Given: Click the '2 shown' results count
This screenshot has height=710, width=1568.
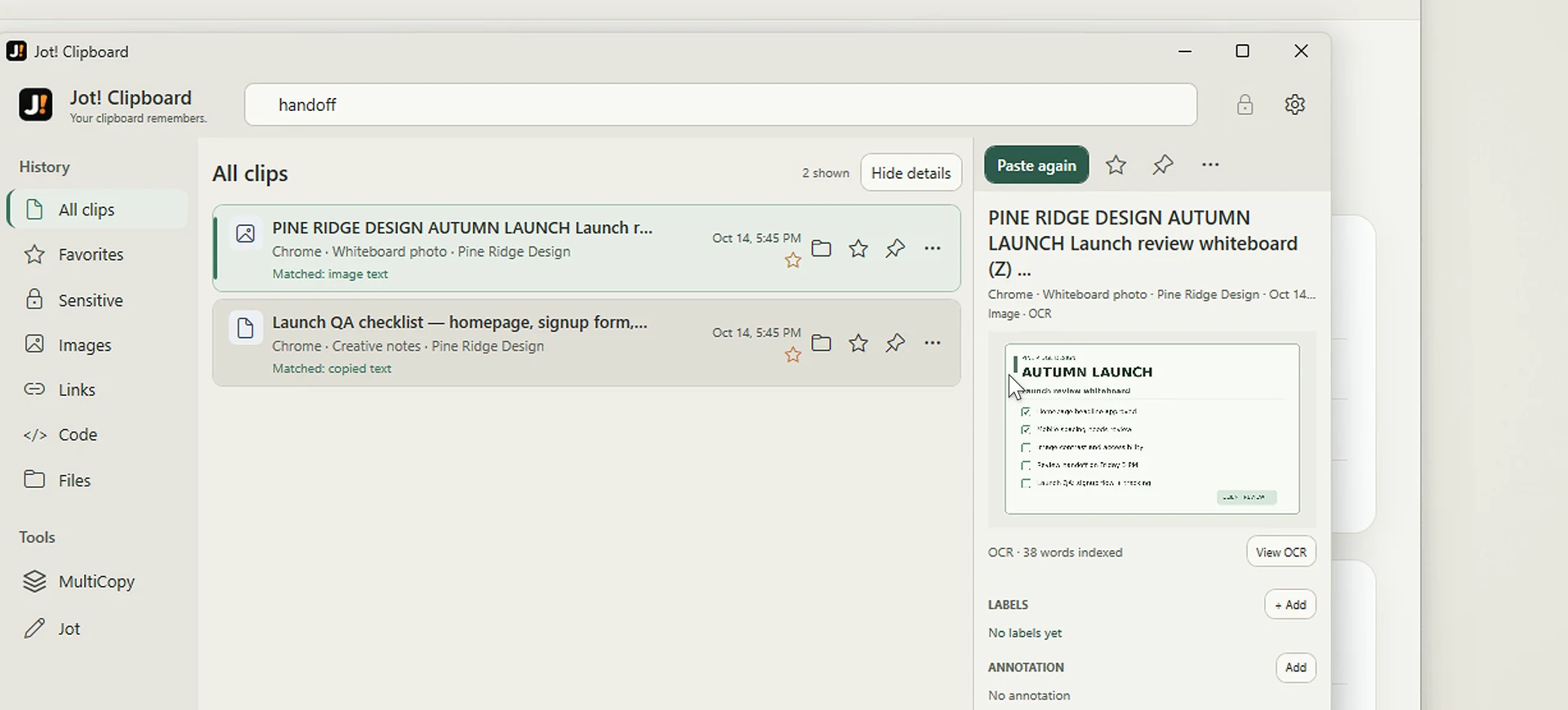Looking at the screenshot, I should point(826,173).
